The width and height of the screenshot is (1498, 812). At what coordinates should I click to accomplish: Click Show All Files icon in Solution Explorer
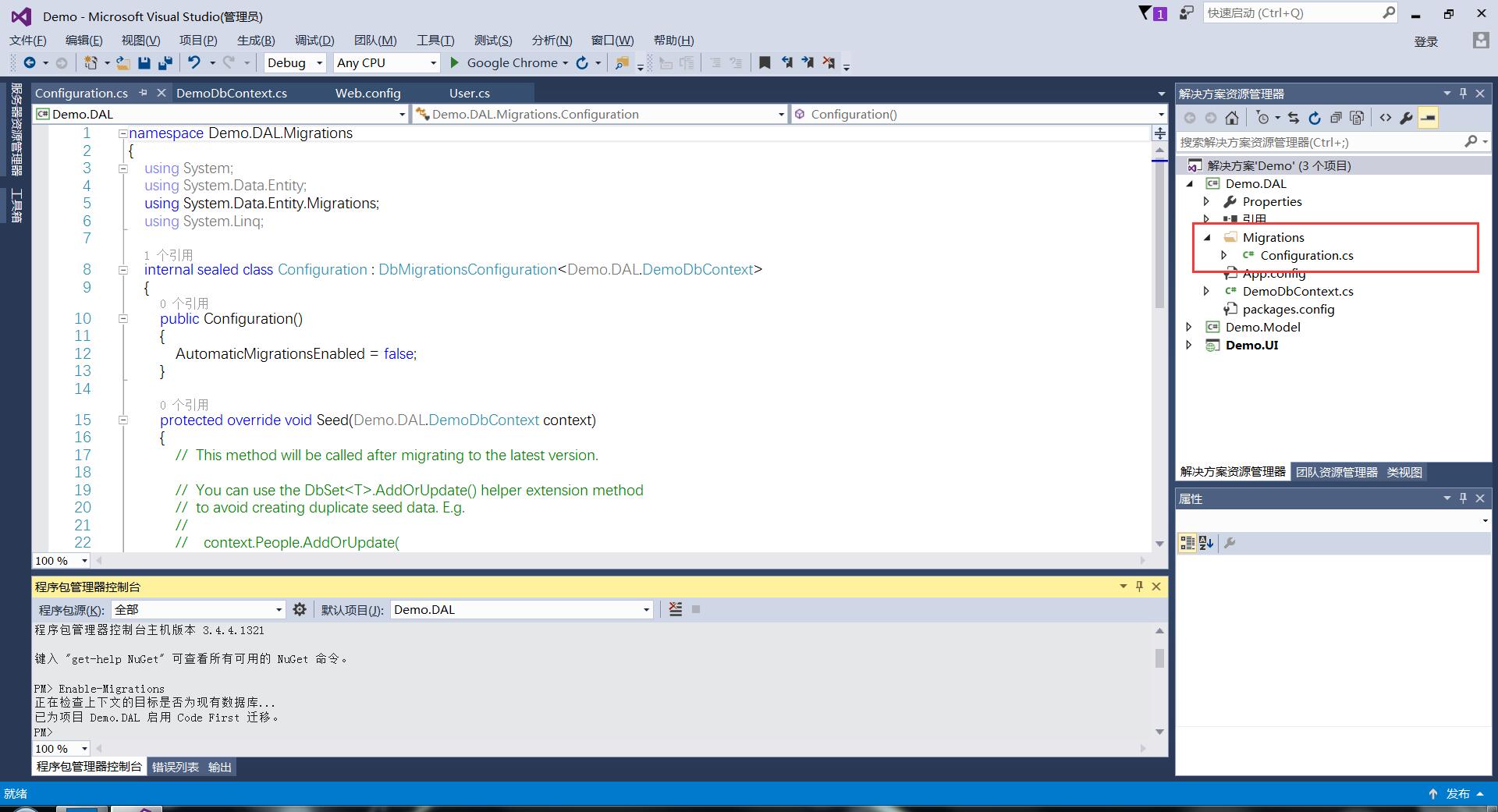[x=1357, y=118]
